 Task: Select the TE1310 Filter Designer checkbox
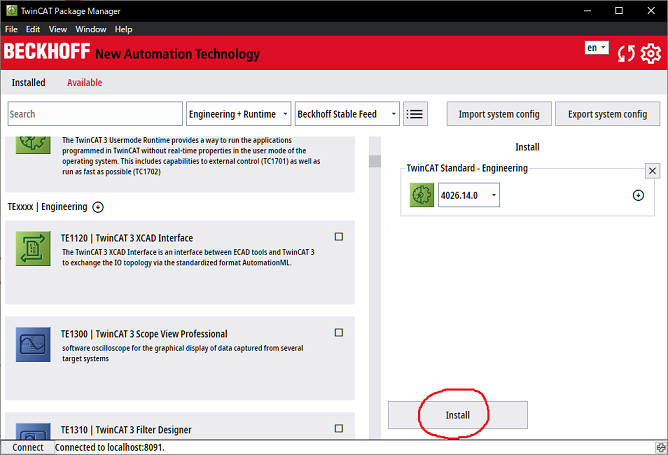pyautogui.click(x=339, y=430)
